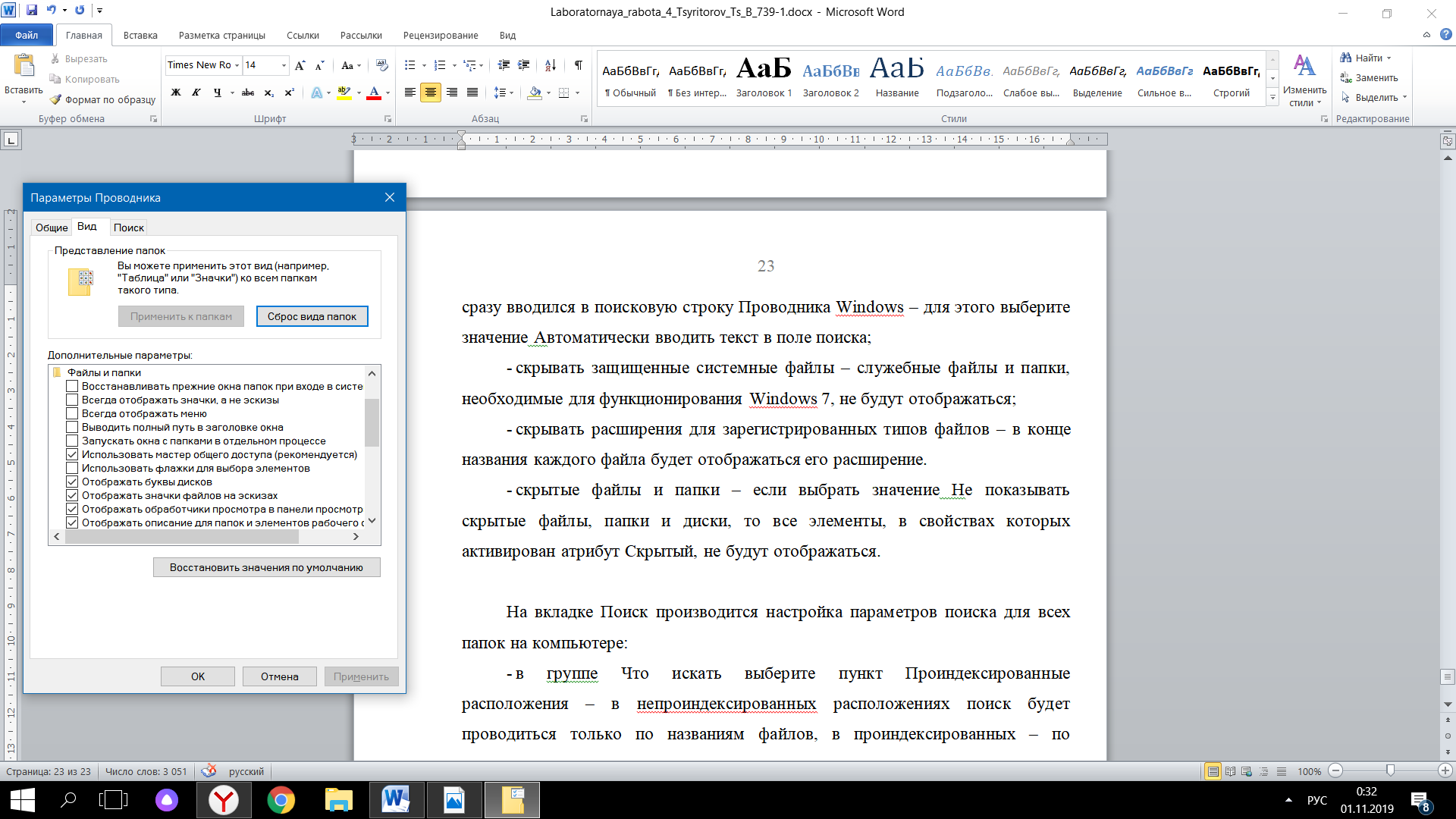Click the zoom slider handle
Screen dimensions: 1456x819
(x=1390, y=770)
